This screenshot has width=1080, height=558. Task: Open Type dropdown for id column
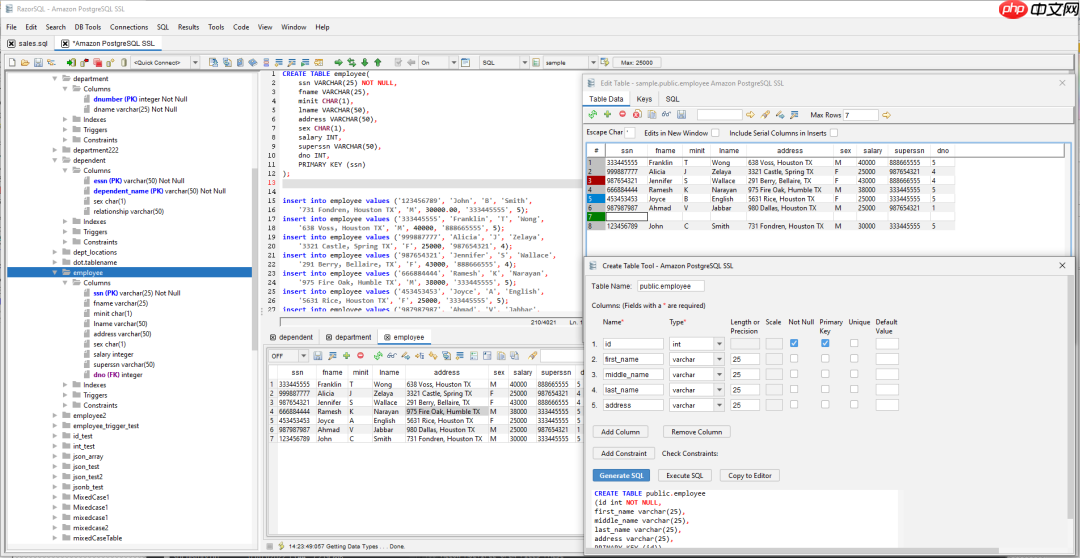[720, 343]
